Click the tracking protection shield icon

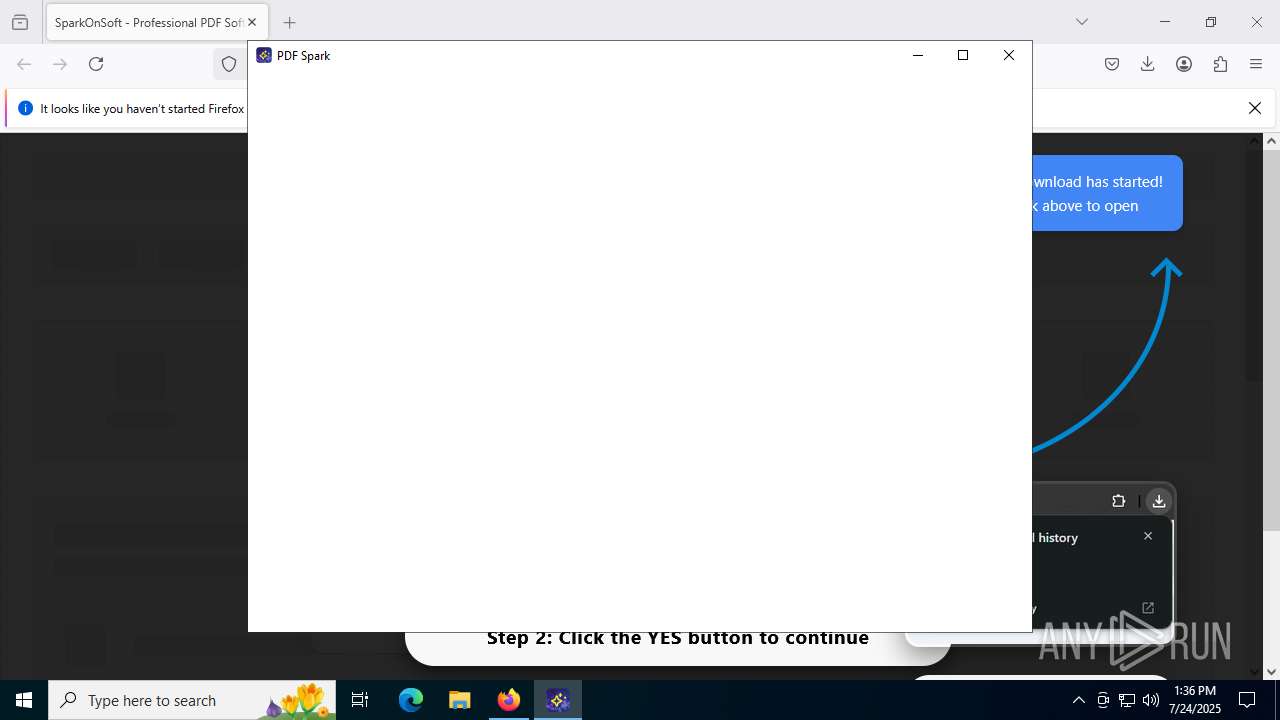[229, 64]
